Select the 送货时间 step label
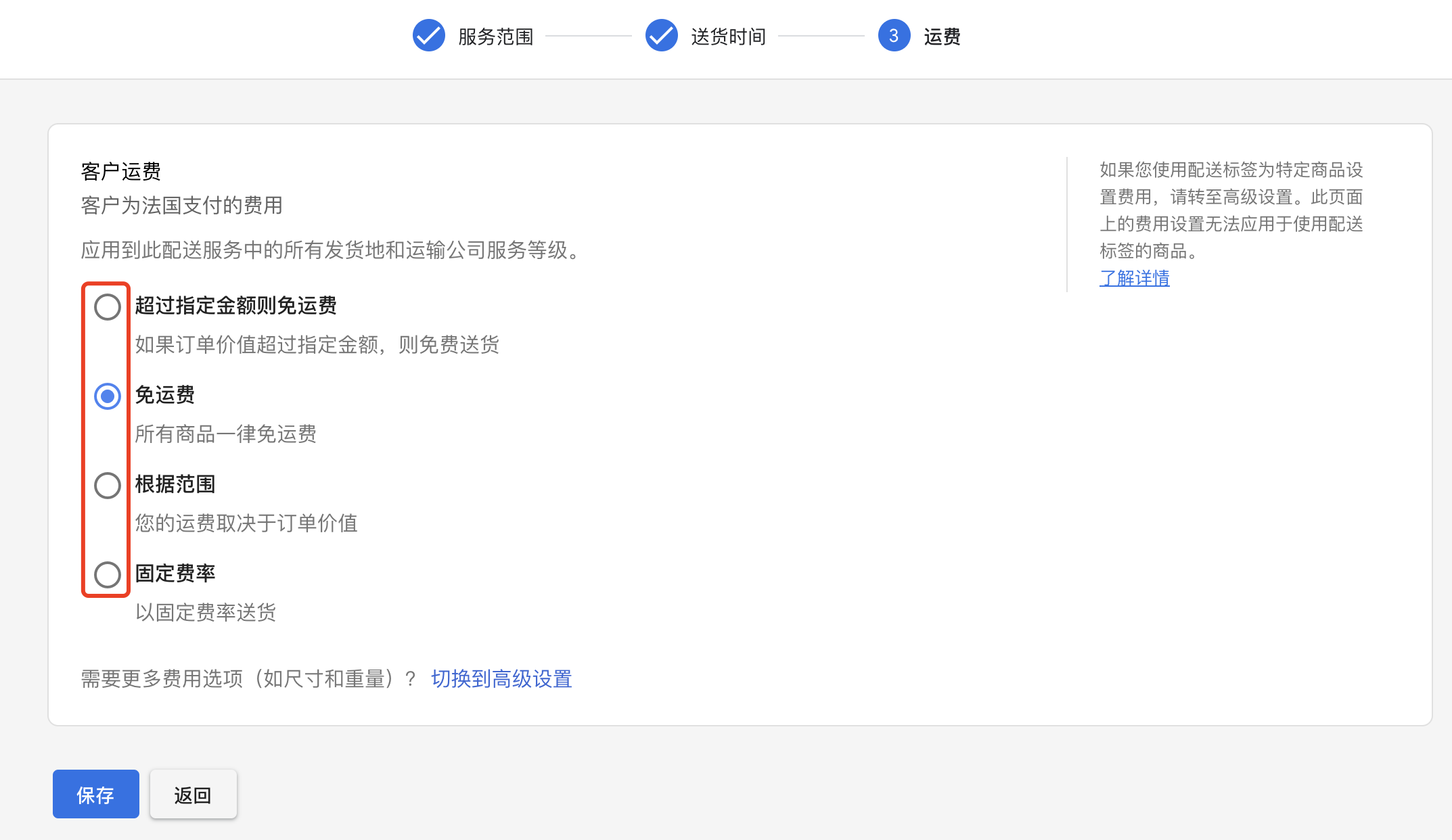Image resolution: width=1452 pixels, height=840 pixels. [727, 37]
